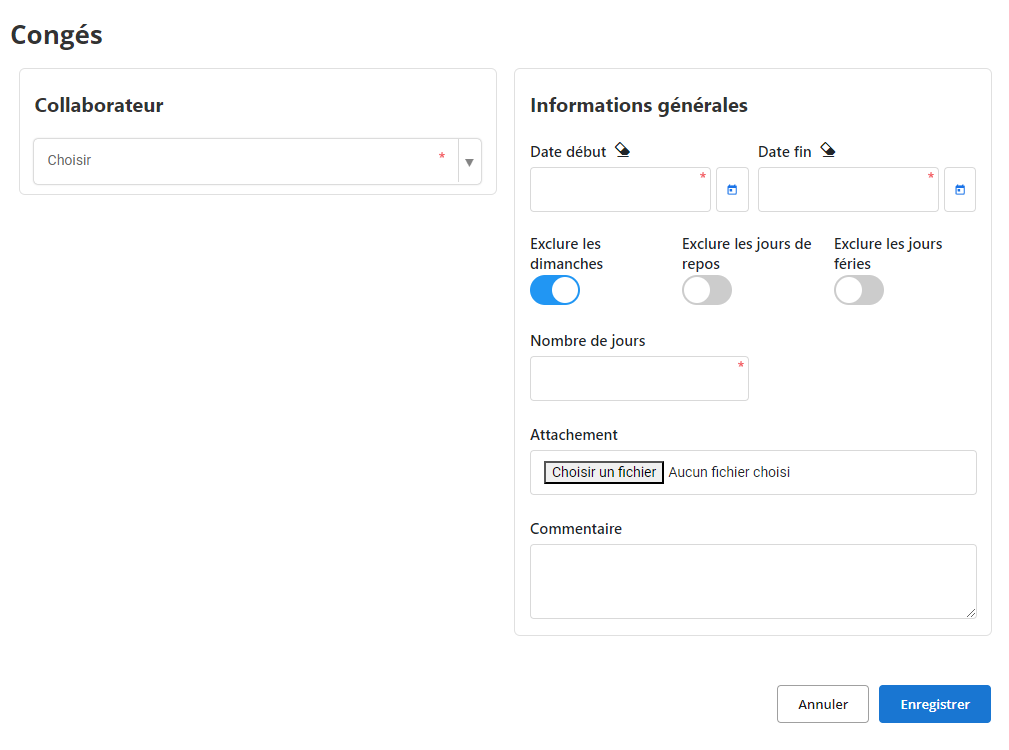Click the Choisir un fichier button
Viewport: 1009px width, 750px height.
tap(604, 472)
